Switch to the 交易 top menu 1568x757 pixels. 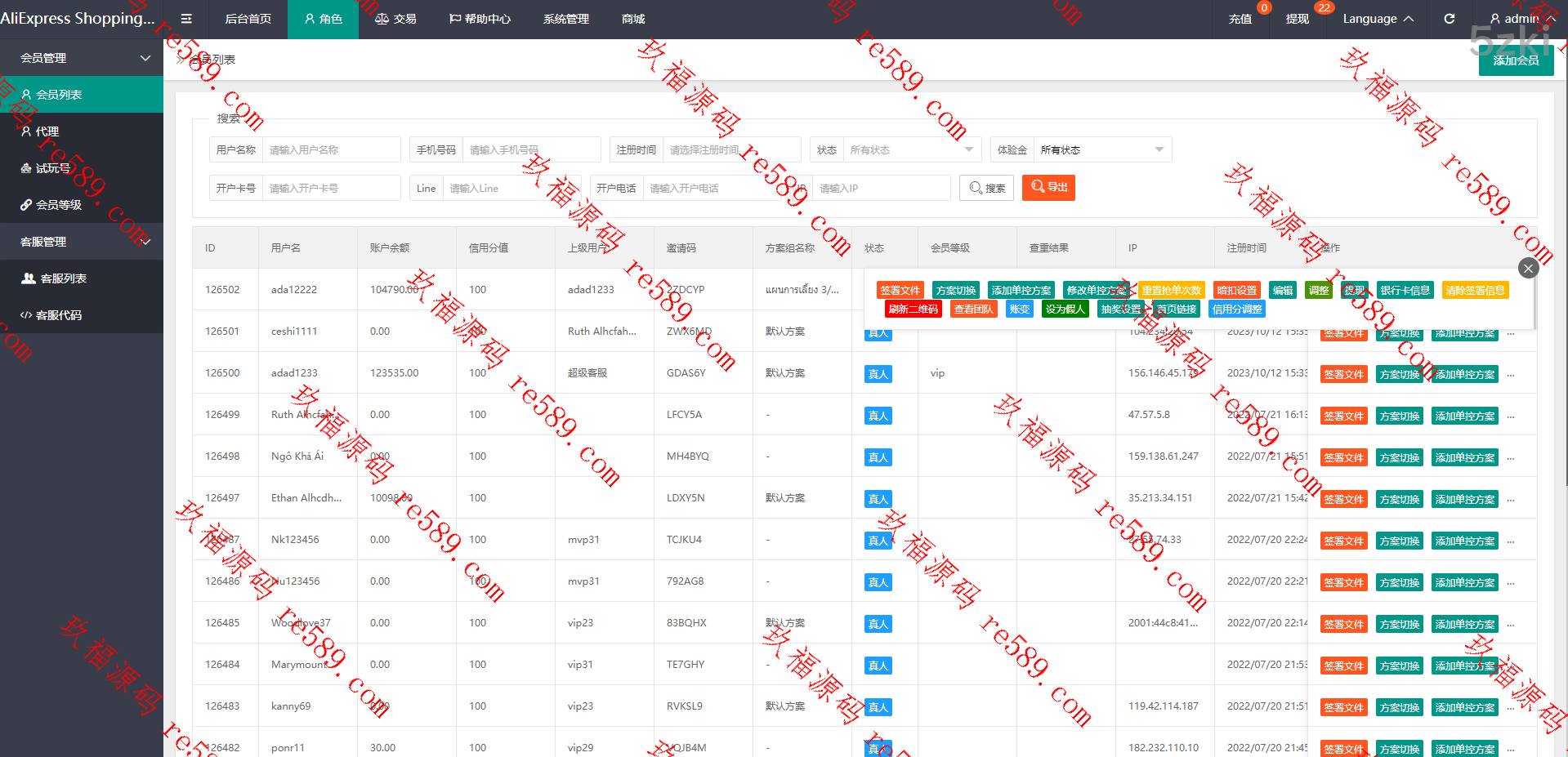tap(396, 19)
